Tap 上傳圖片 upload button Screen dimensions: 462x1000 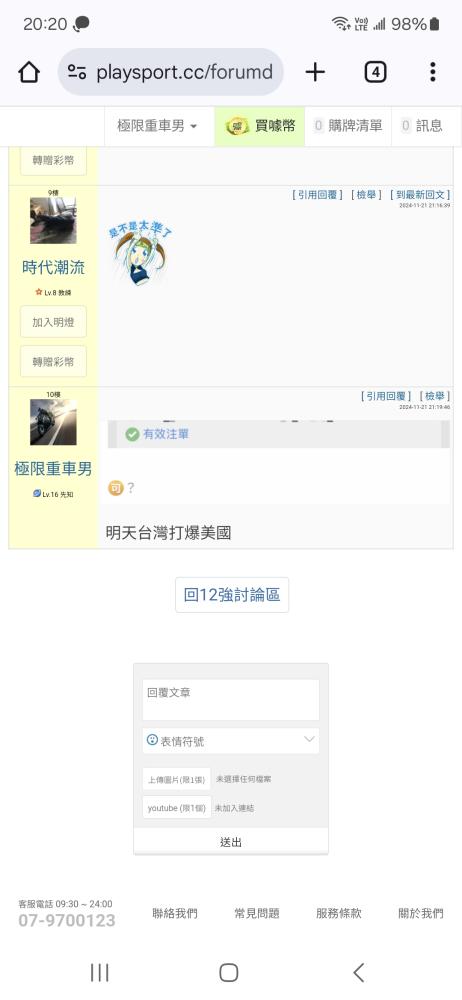pos(177,779)
